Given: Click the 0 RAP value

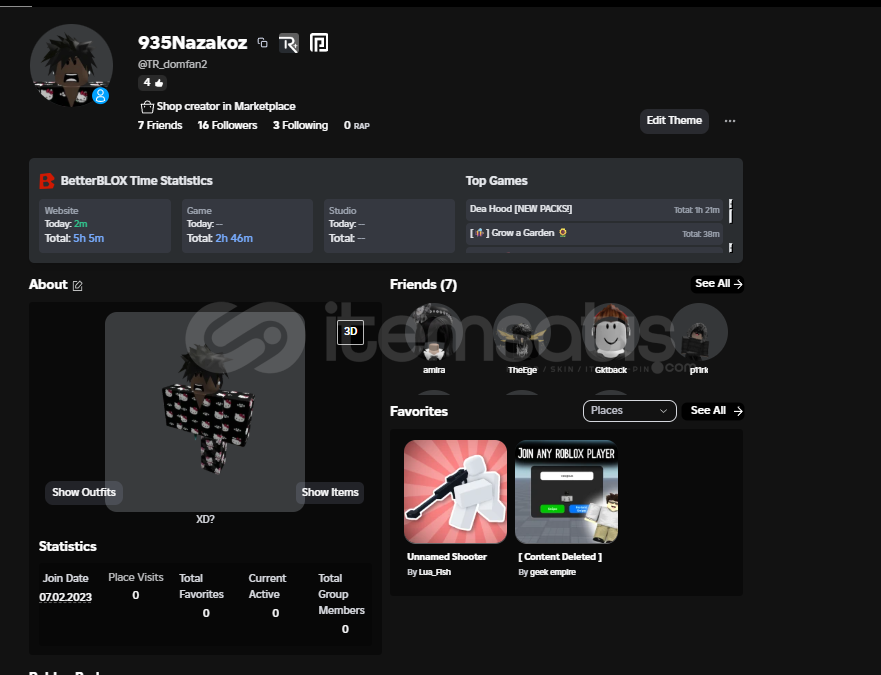Looking at the screenshot, I should 357,125.
